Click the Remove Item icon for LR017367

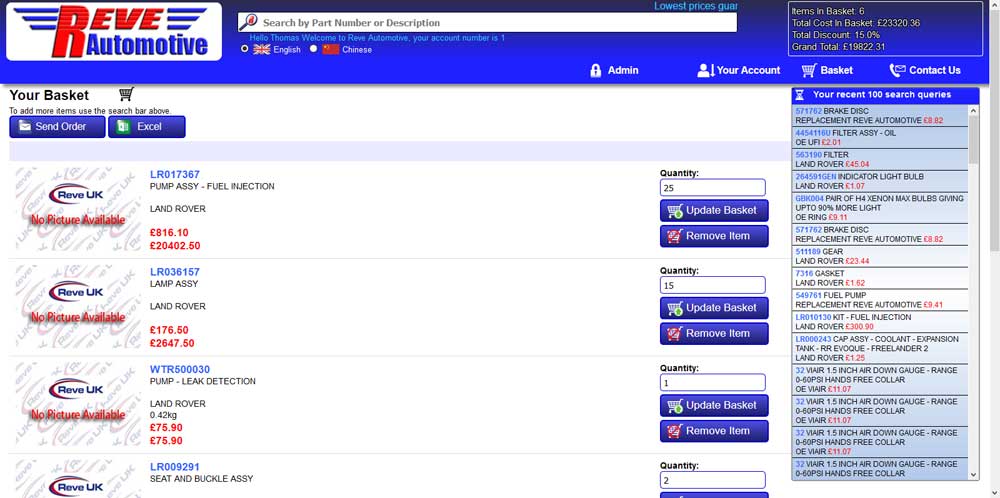click(675, 236)
